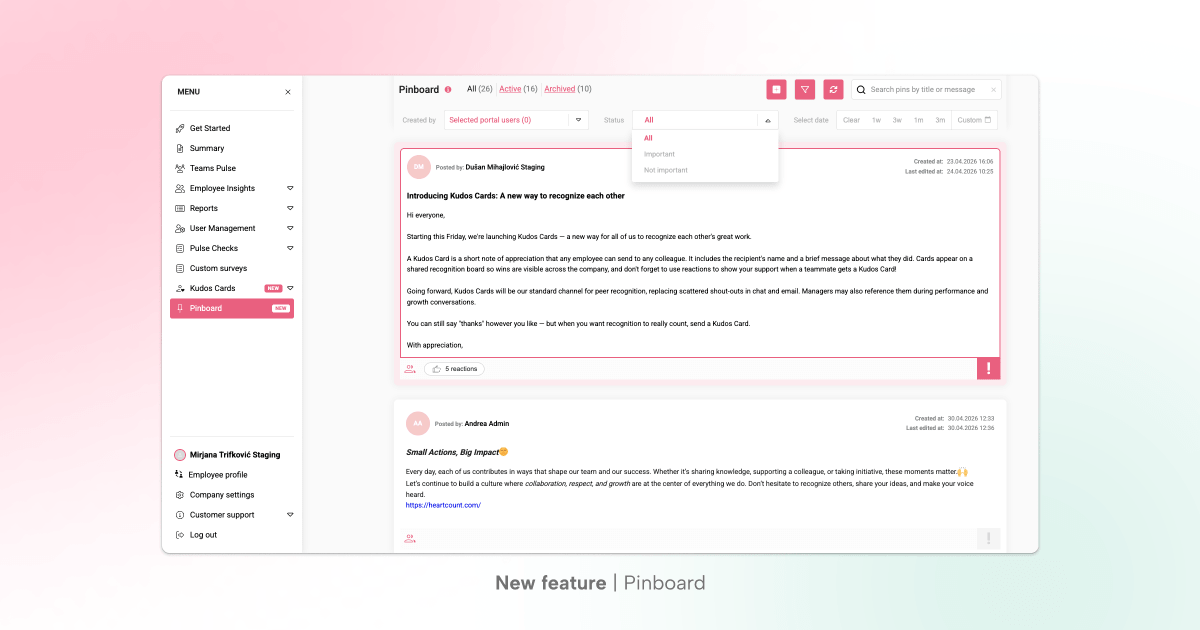Expand the Reports submenu arrow
This screenshot has width=1200, height=630.
(290, 208)
